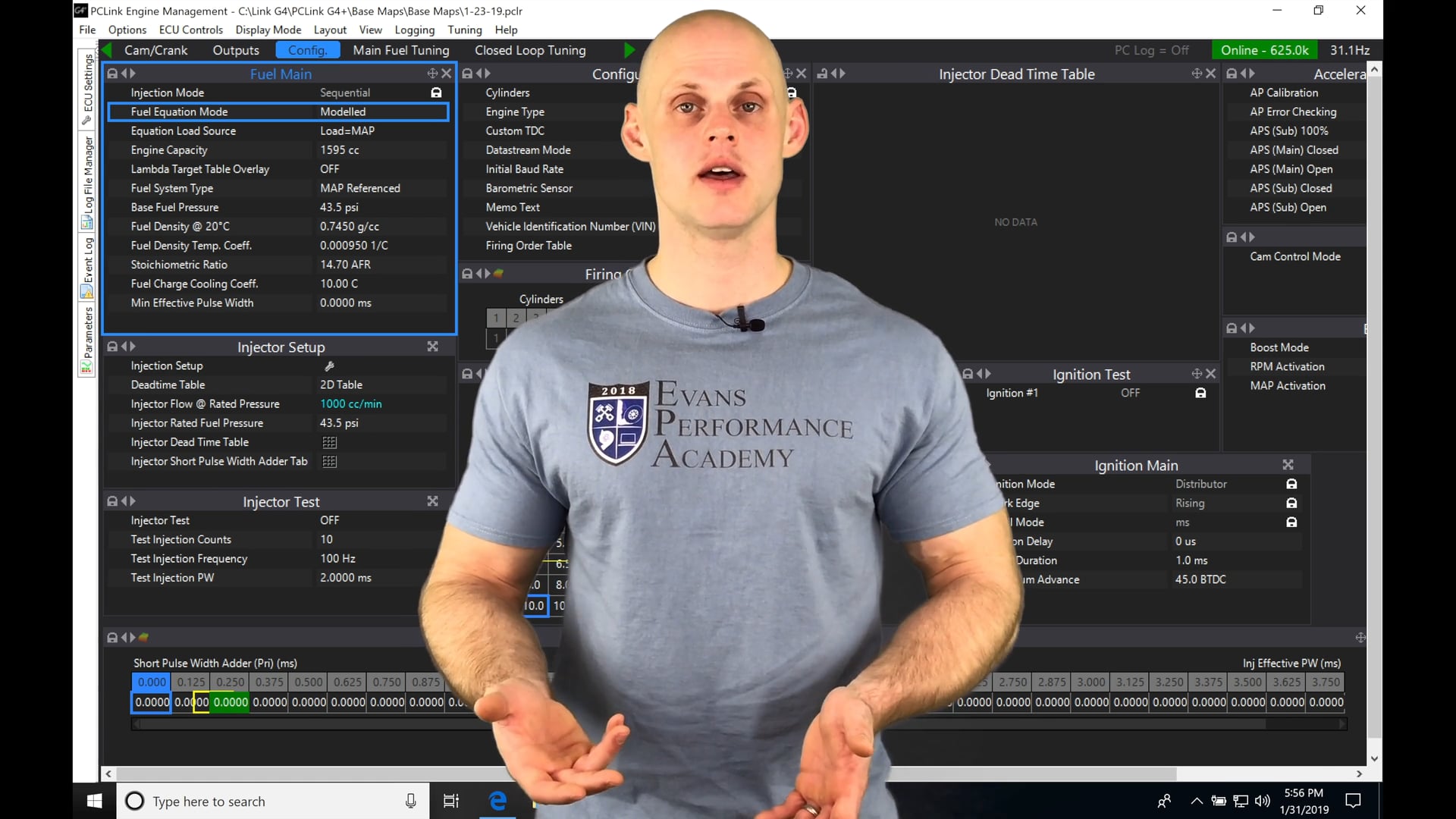Open Injector Short Pulse Width Adder table icon

click(x=329, y=461)
